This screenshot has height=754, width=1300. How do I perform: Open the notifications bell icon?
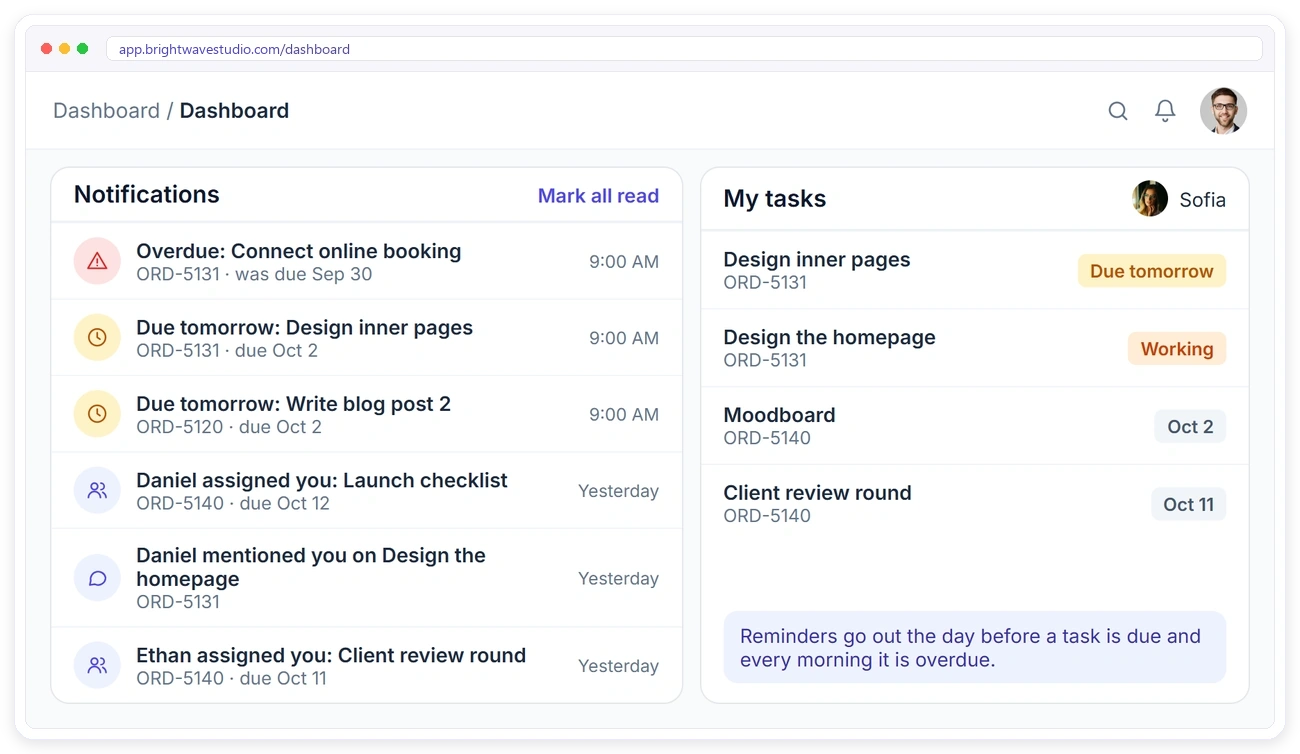(x=1165, y=111)
